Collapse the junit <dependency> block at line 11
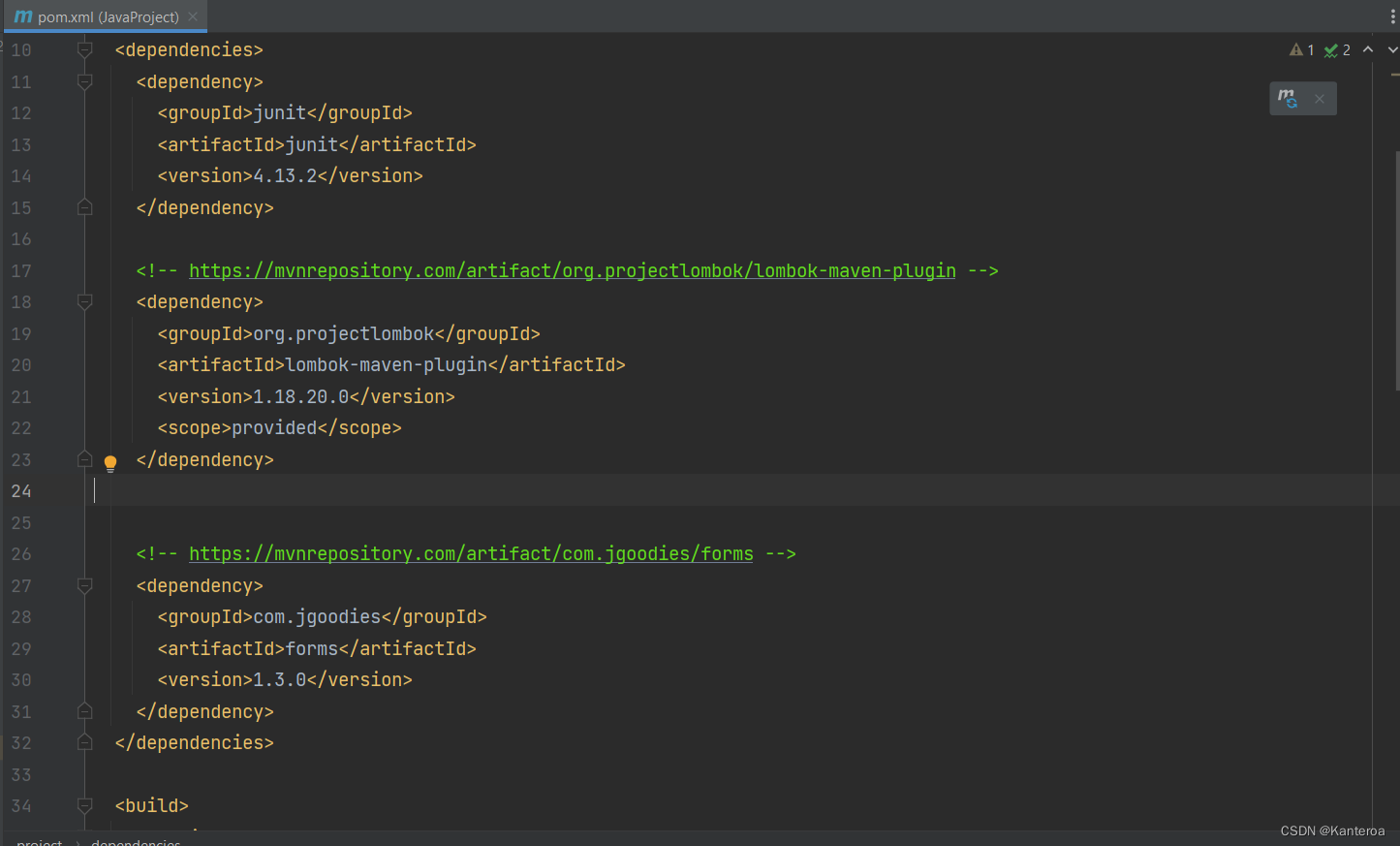The image size is (1400, 846). click(x=85, y=82)
